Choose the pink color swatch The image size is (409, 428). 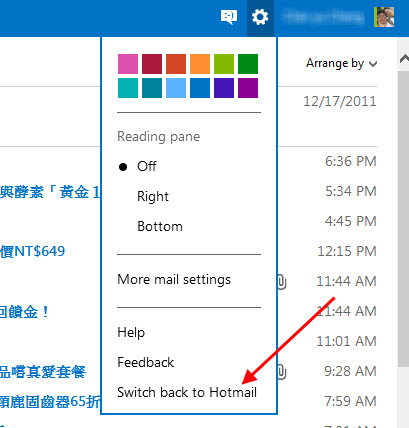coord(128,64)
